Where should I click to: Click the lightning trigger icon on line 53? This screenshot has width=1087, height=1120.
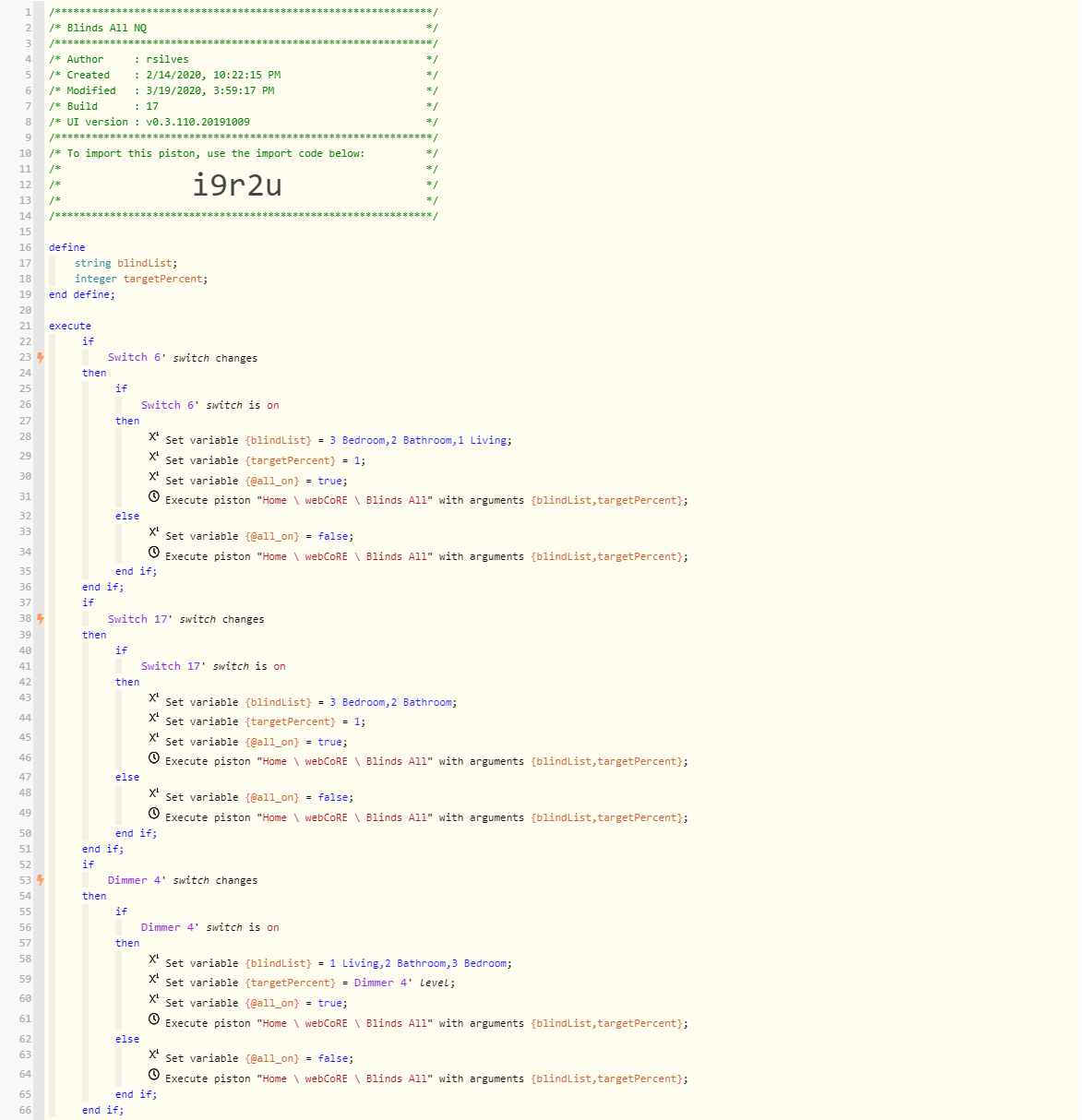click(41, 880)
